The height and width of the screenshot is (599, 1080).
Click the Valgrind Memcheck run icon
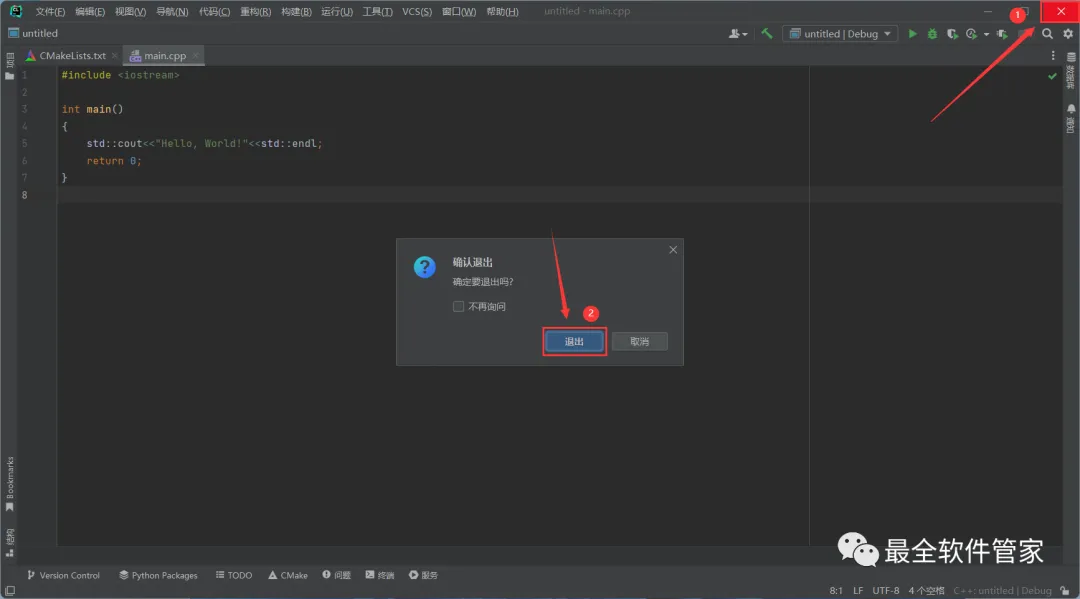pos(1002,34)
